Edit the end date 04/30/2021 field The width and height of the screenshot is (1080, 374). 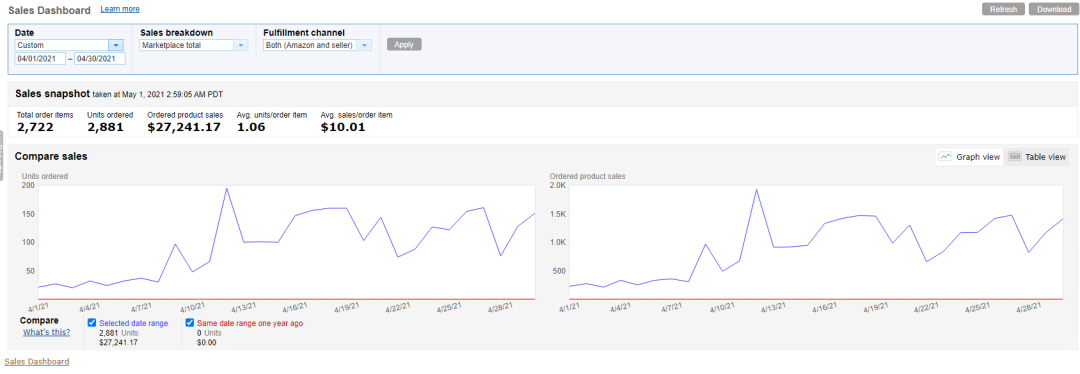[x=100, y=59]
